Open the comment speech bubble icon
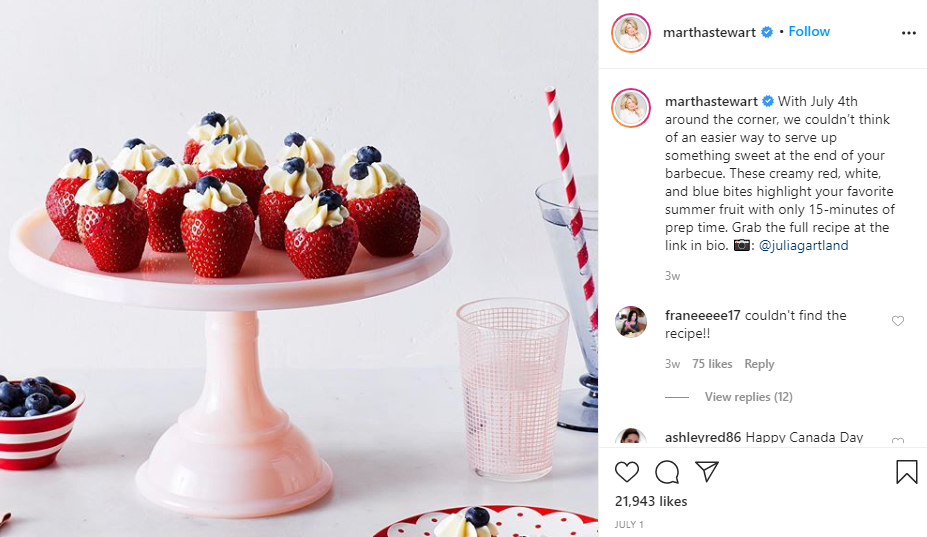 667,472
